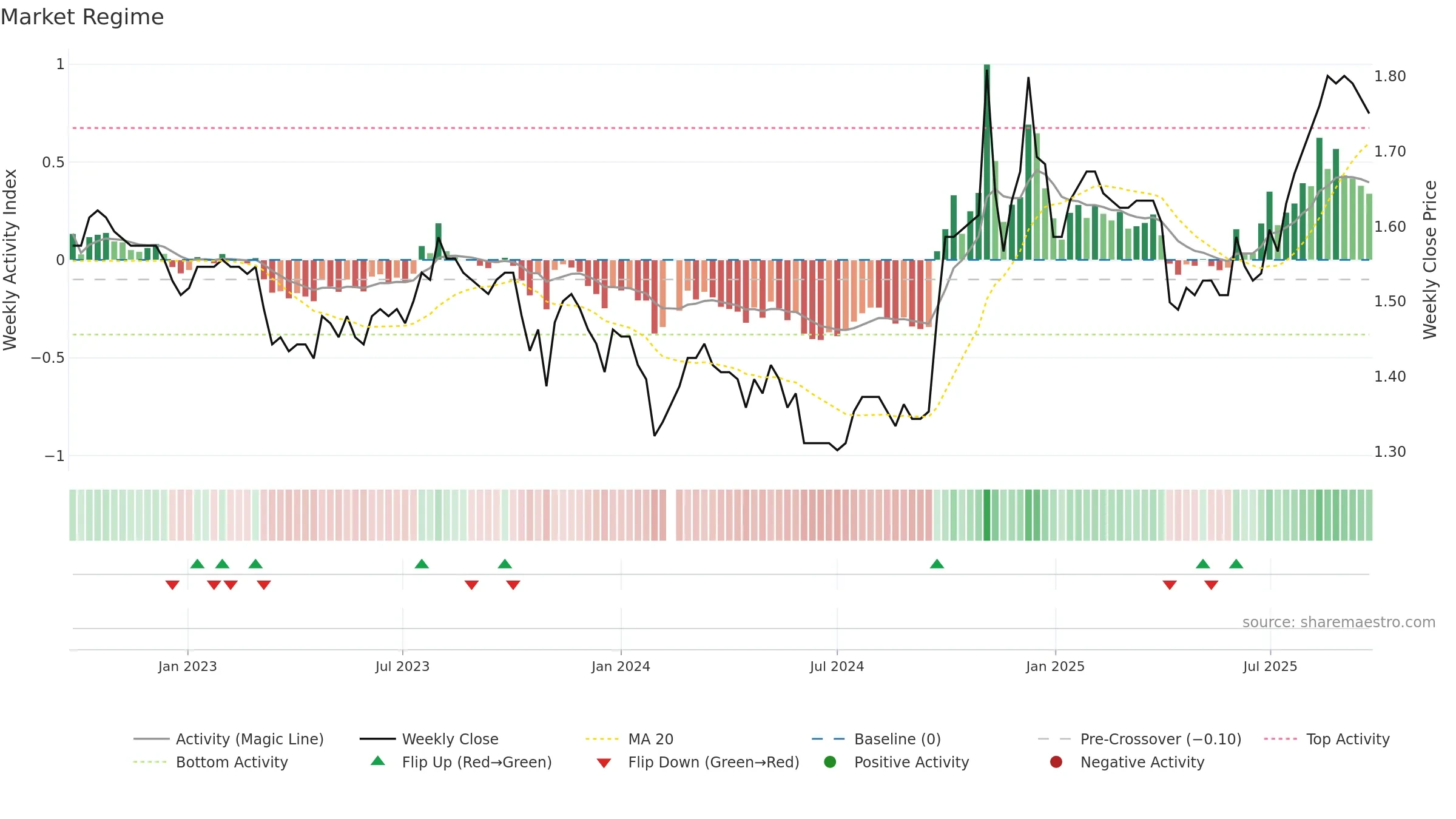
Task: Click the red Negative Activity legend dot
Action: 1056,762
